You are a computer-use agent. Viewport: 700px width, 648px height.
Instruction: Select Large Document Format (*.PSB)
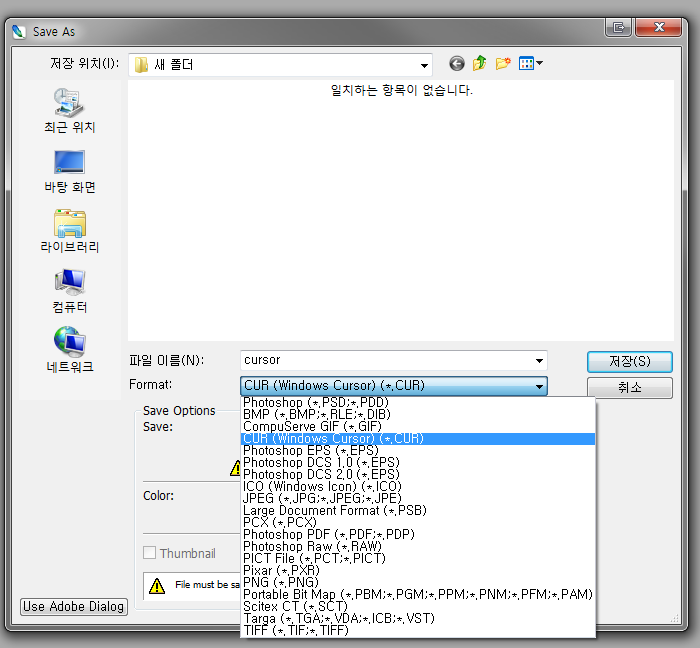pyautogui.click(x=418, y=511)
